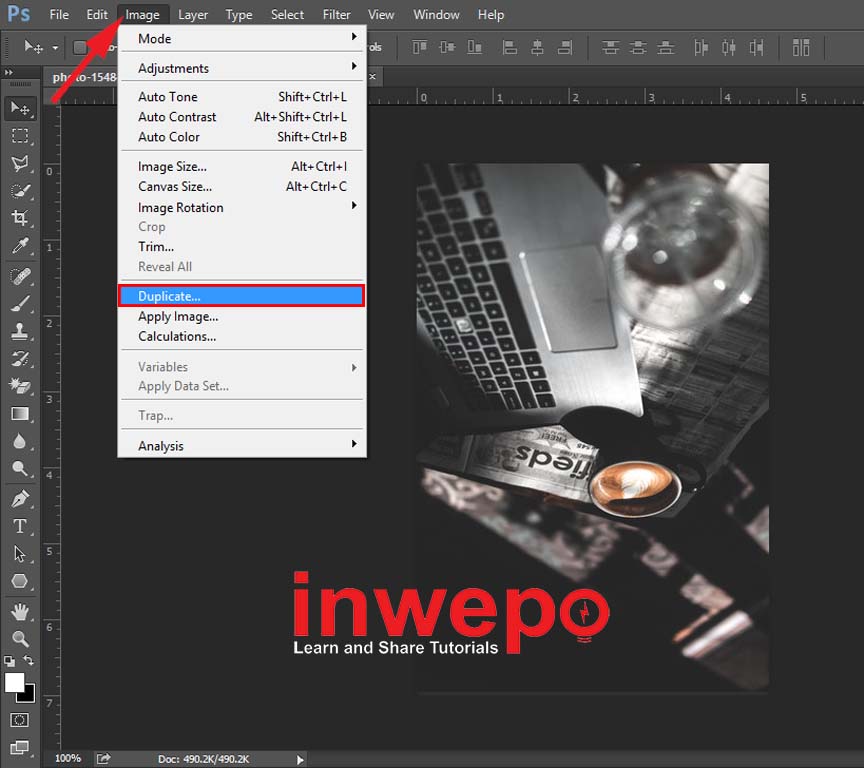Viewport: 864px width, 768px height.
Task: Click the Zoom tool magnifier
Action: coord(19,638)
